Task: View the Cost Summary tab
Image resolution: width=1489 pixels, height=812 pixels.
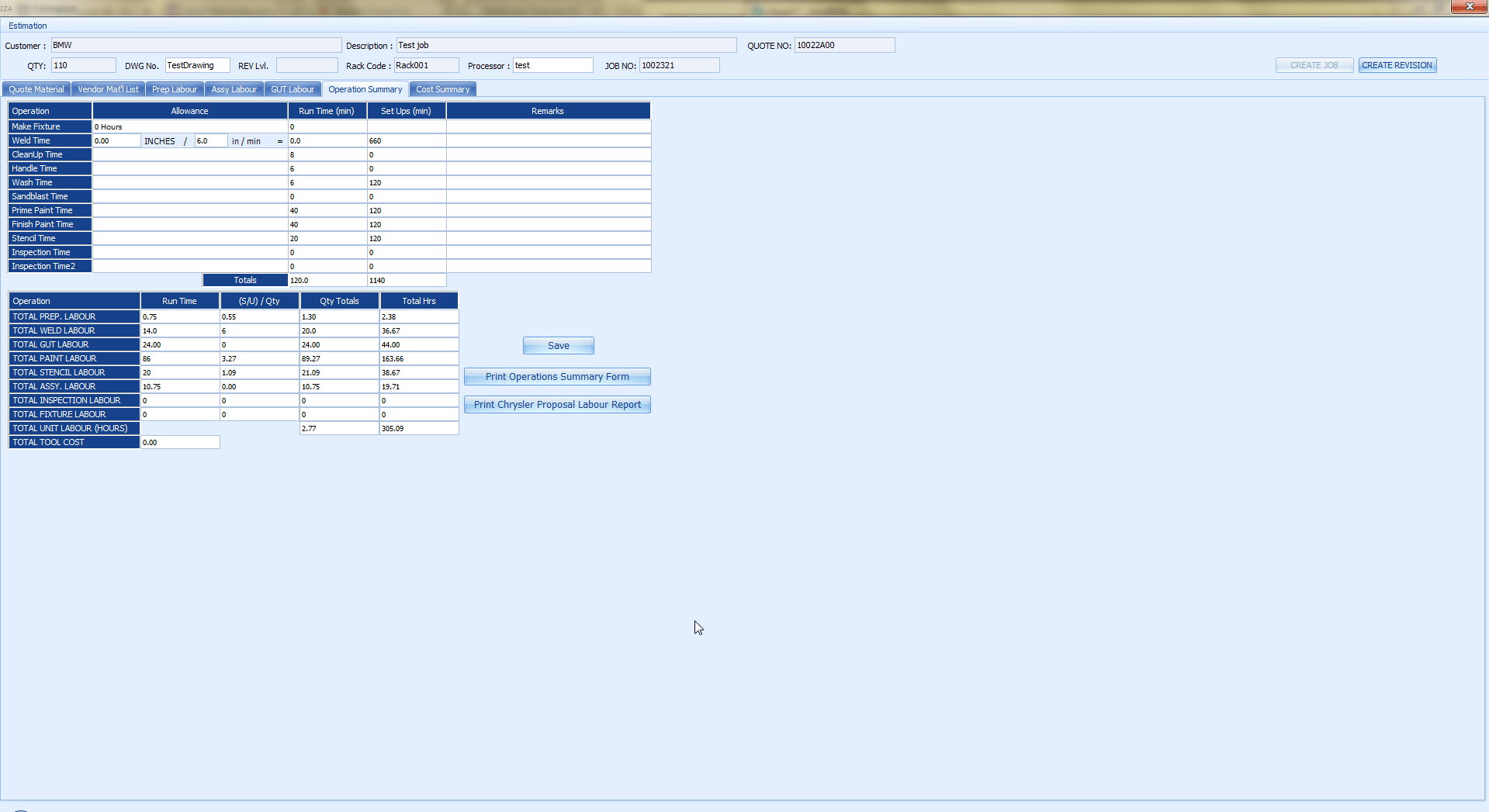Action: point(442,89)
